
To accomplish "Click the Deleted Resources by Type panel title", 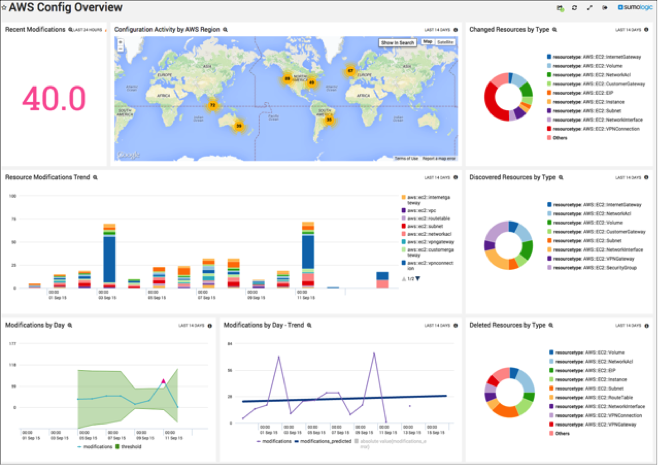I will [x=507, y=325].
